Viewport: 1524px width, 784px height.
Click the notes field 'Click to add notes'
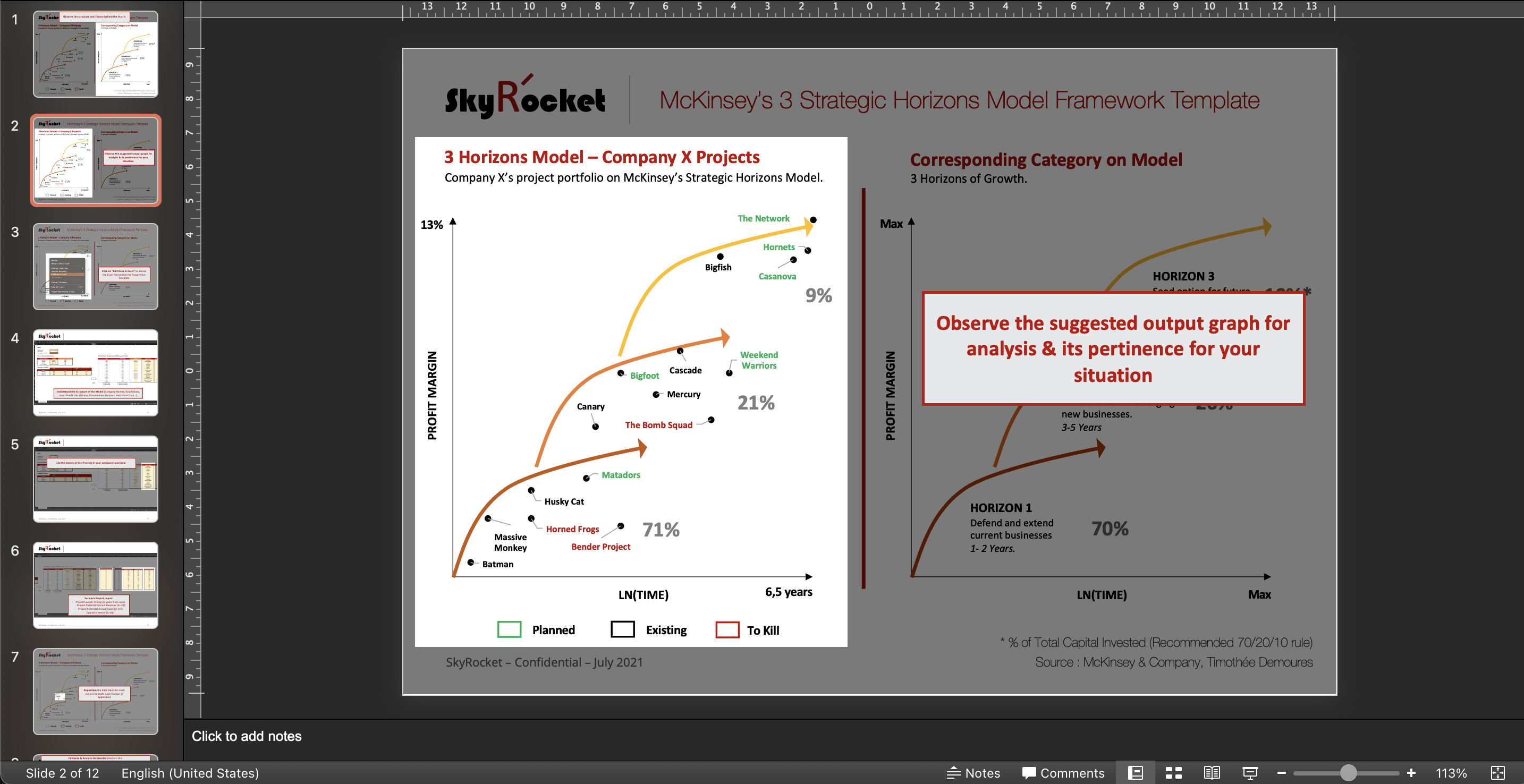point(246,736)
